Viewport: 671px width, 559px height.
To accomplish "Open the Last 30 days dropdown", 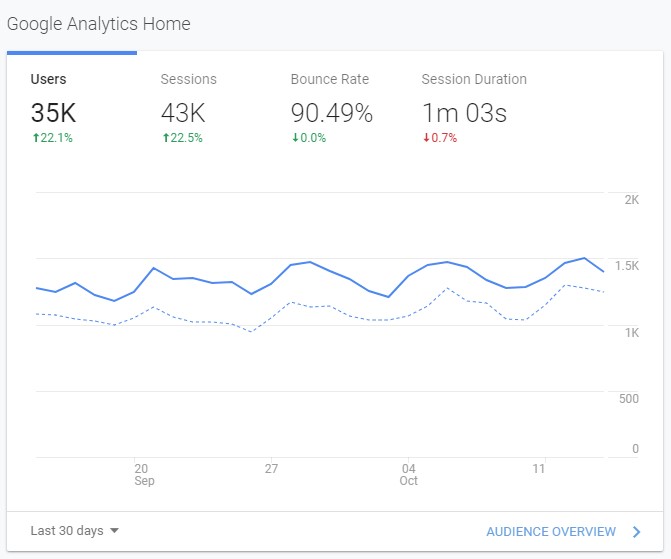I will click(x=74, y=531).
